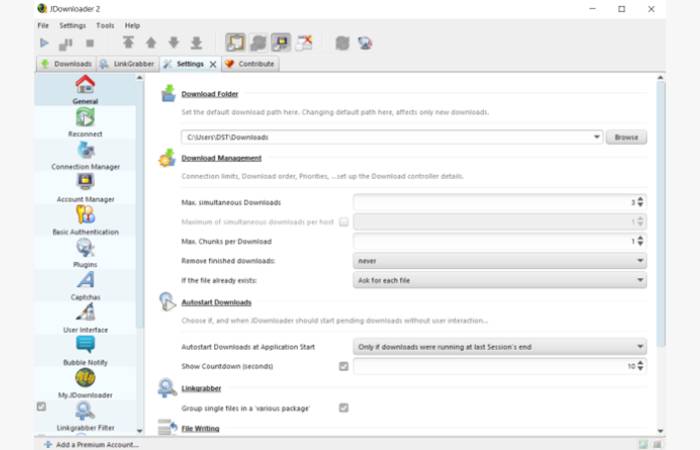Open the Basic Authentication settings
The image size is (700, 450).
85,221
